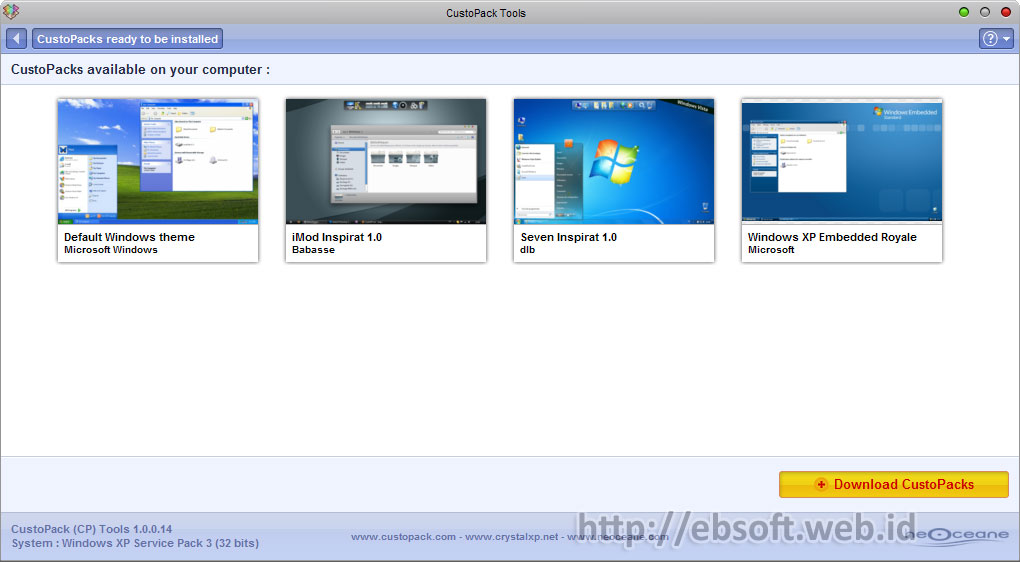Click the 'Default Windows theme' title text
The width and height of the screenshot is (1020, 562).
(129, 237)
